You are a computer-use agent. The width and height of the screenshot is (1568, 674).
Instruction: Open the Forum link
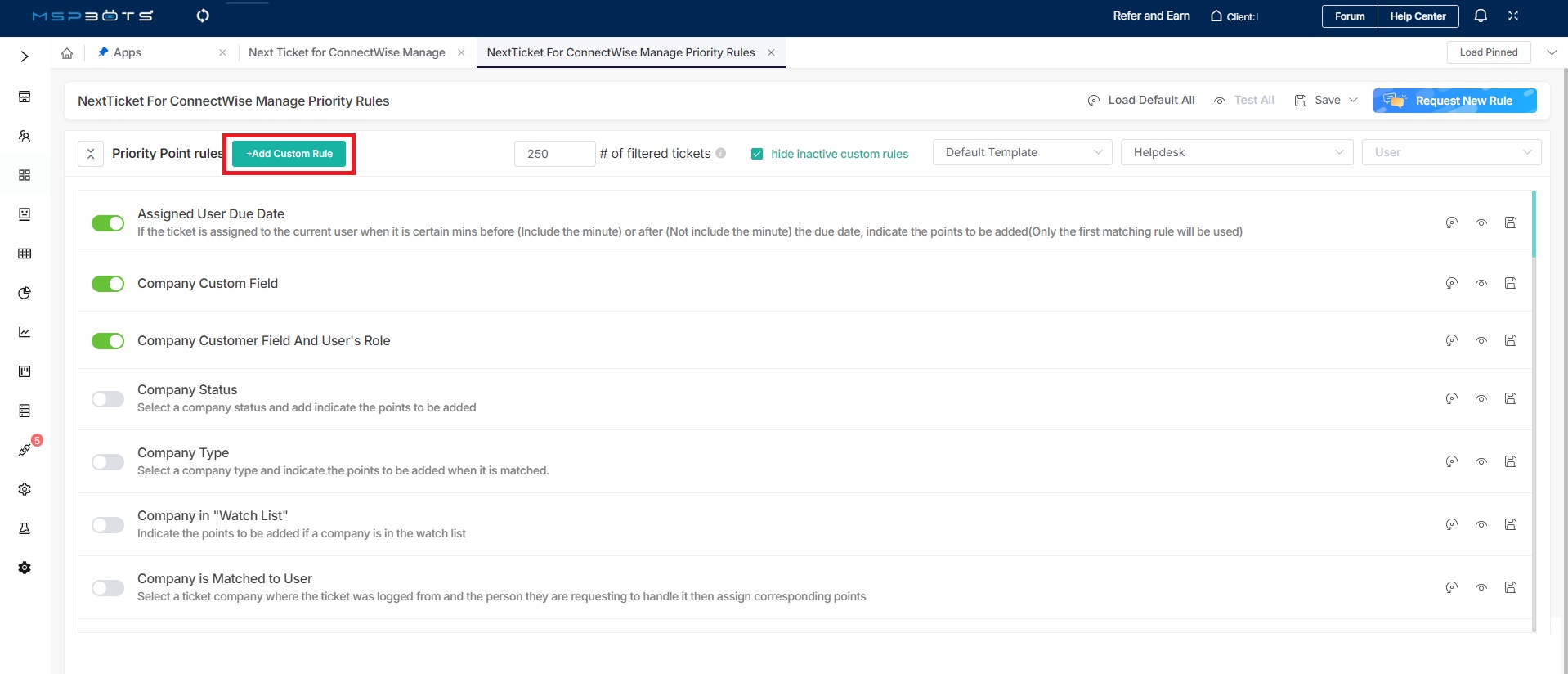click(x=1350, y=16)
